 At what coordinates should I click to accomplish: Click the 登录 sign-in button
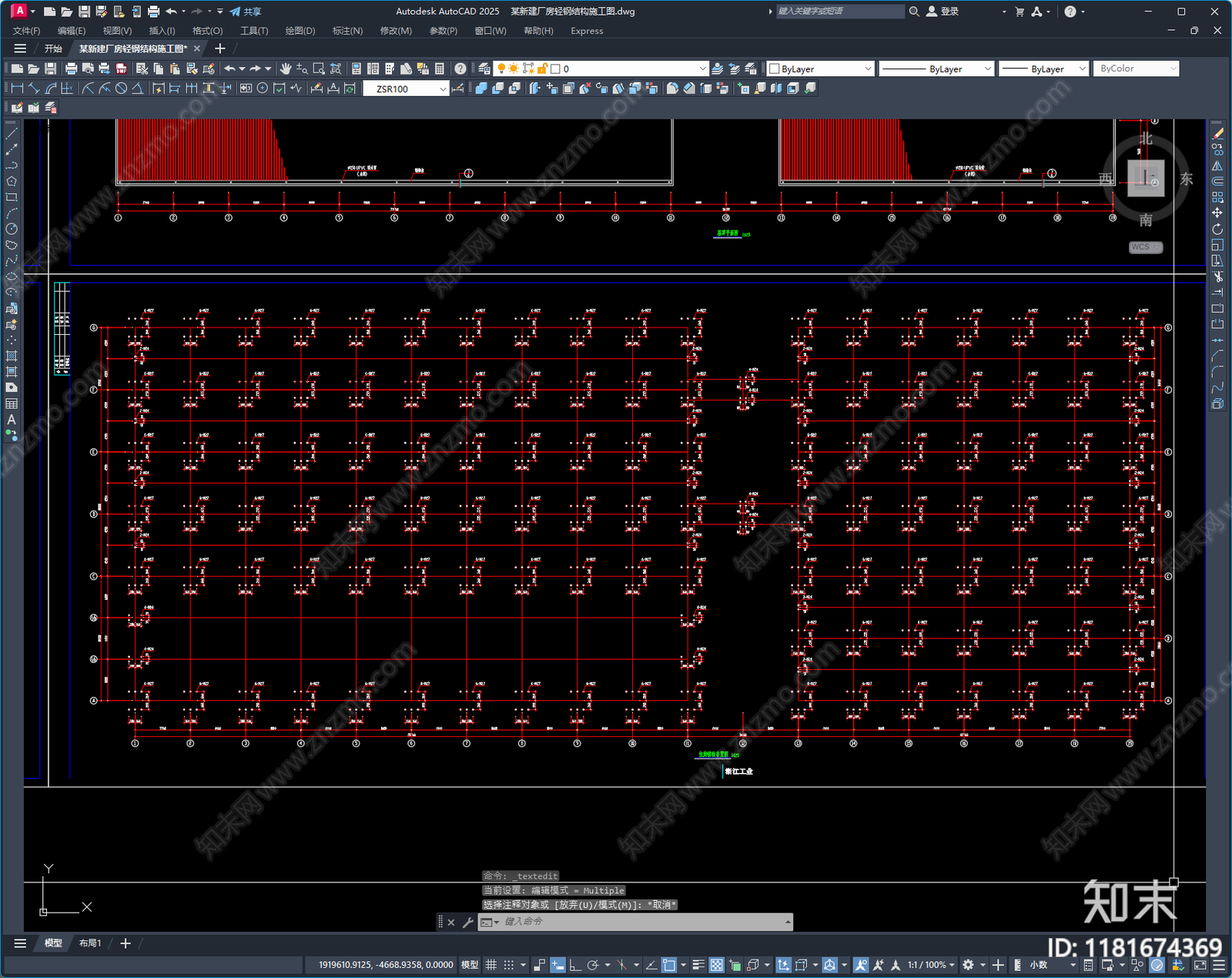pos(942,12)
